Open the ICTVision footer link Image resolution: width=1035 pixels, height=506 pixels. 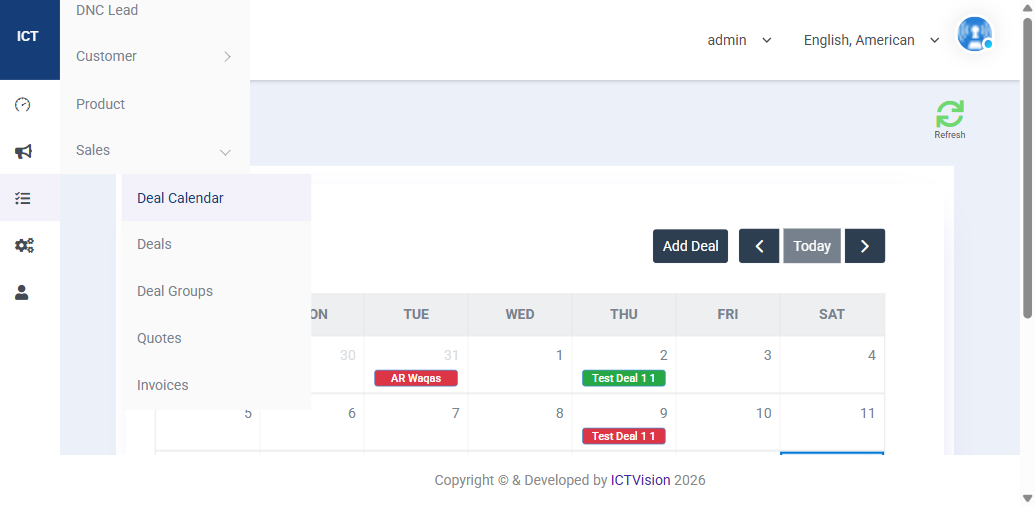(640, 480)
